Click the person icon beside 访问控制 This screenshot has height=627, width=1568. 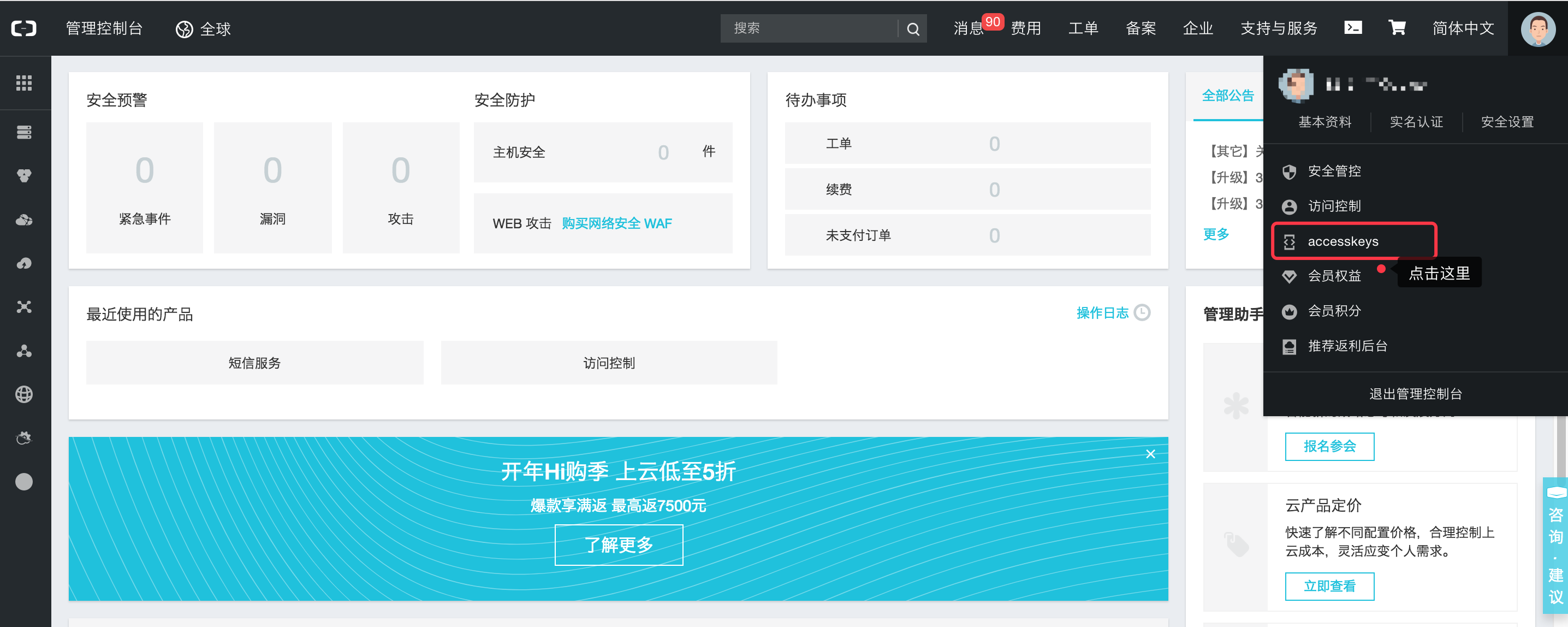(x=1288, y=206)
